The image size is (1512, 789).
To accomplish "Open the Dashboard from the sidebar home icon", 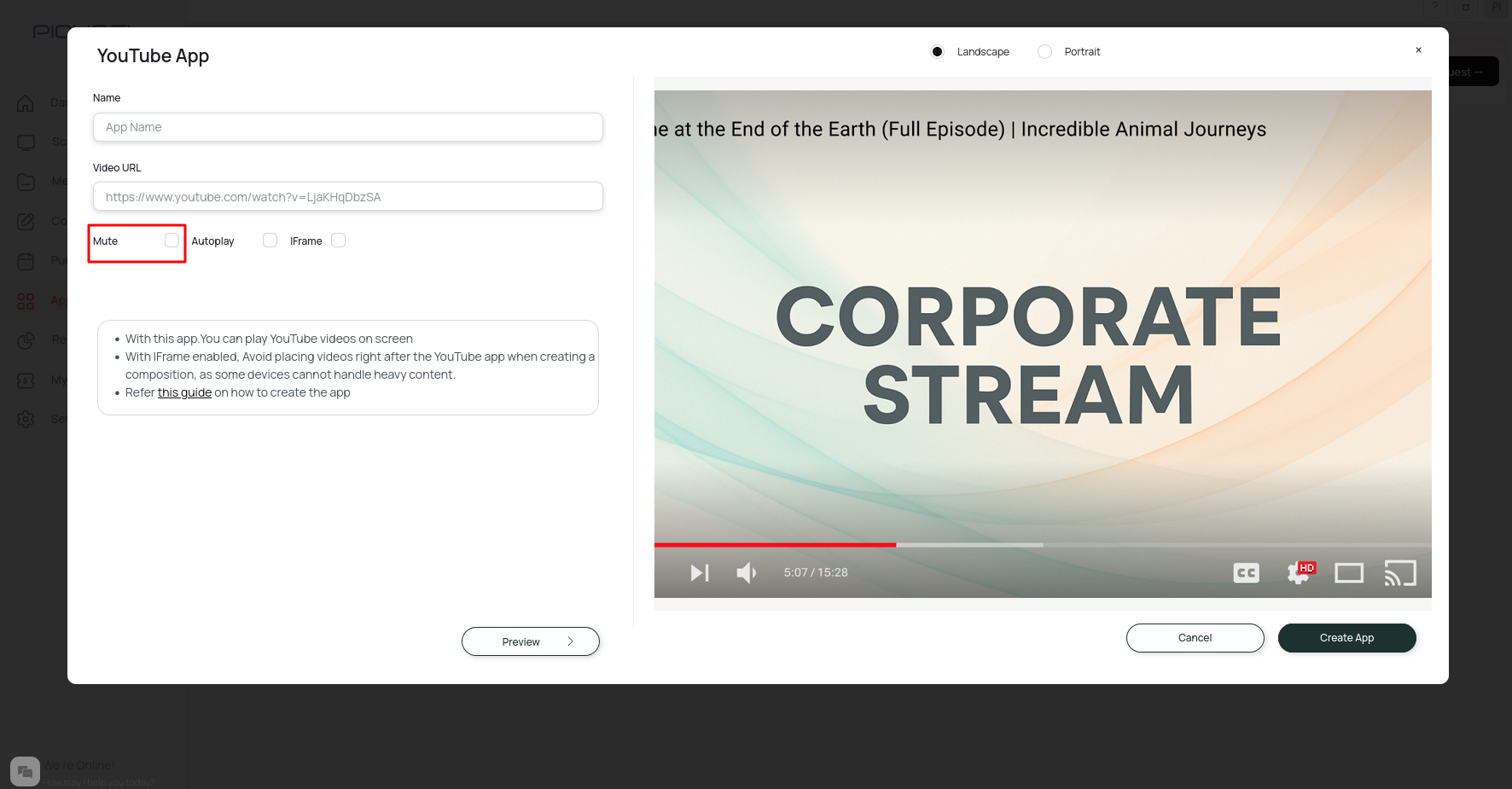I will click(26, 102).
